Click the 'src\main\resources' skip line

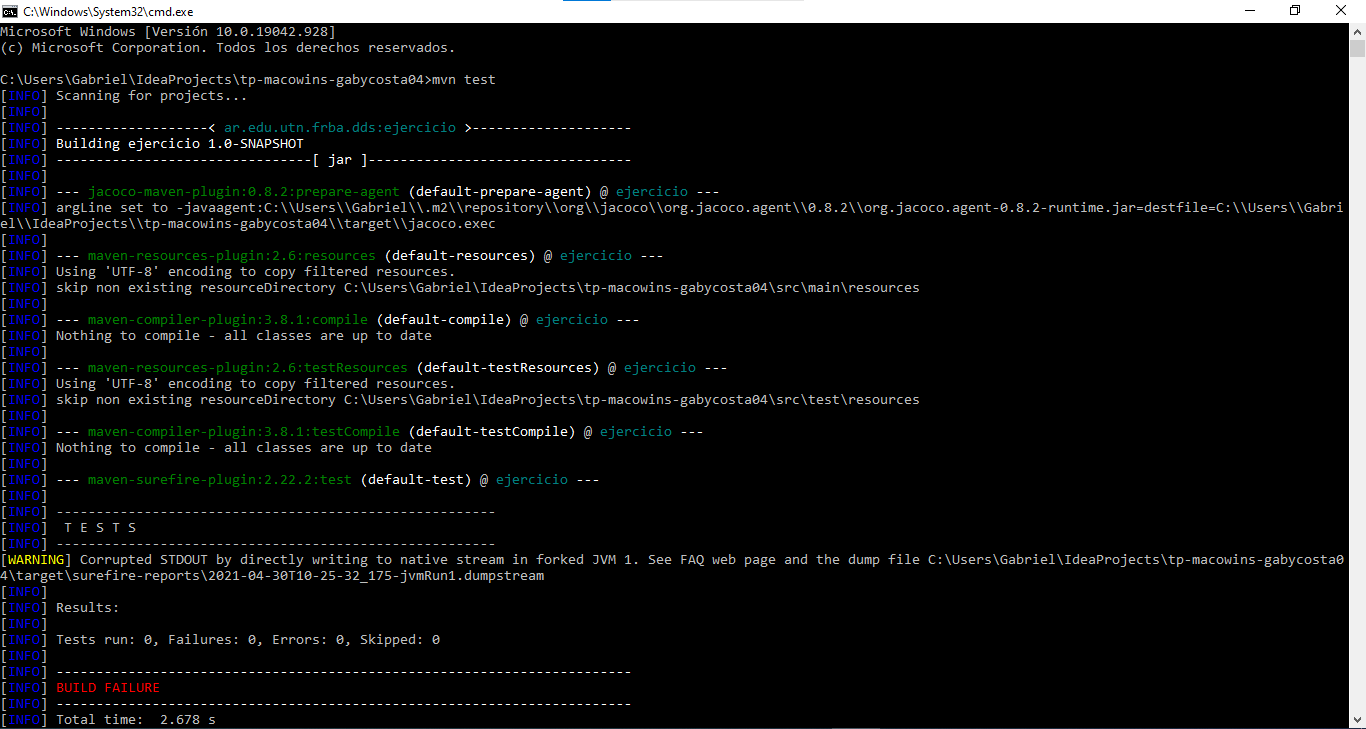point(488,288)
